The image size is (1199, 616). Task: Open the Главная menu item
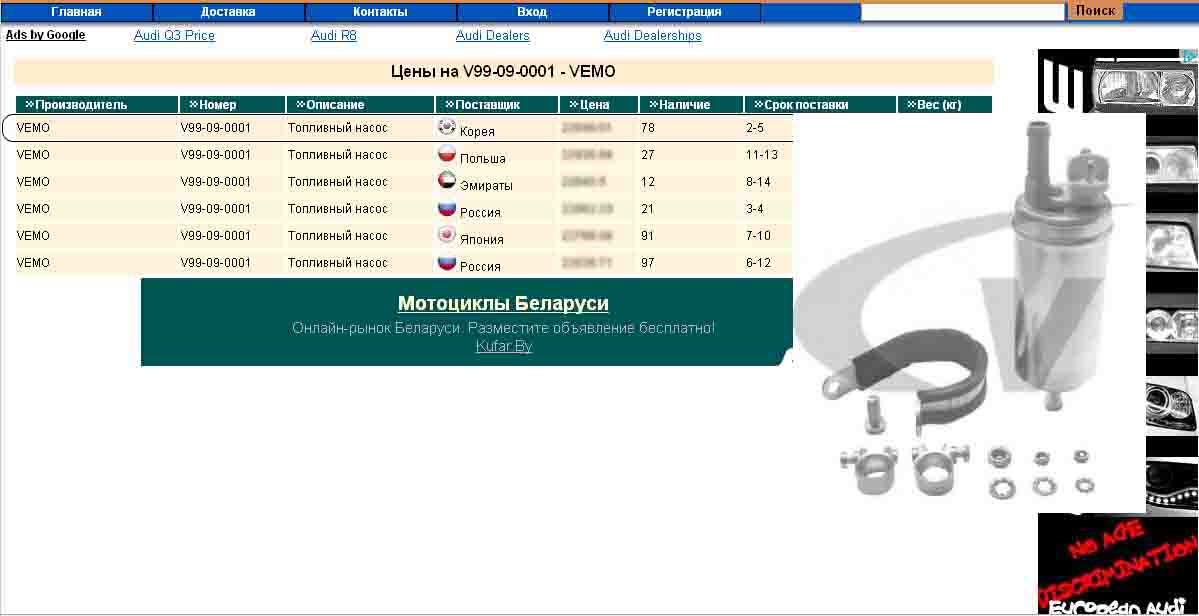click(x=76, y=12)
